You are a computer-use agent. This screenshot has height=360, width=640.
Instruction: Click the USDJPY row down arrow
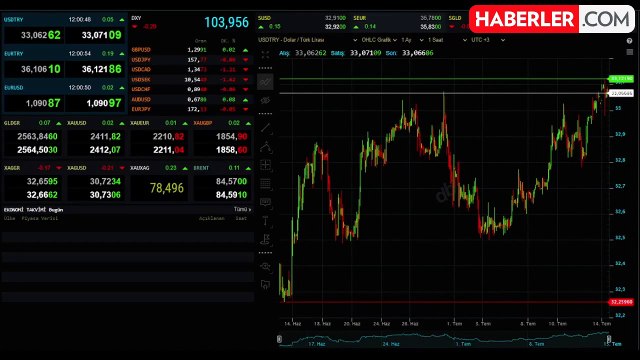[x=245, y=60]
